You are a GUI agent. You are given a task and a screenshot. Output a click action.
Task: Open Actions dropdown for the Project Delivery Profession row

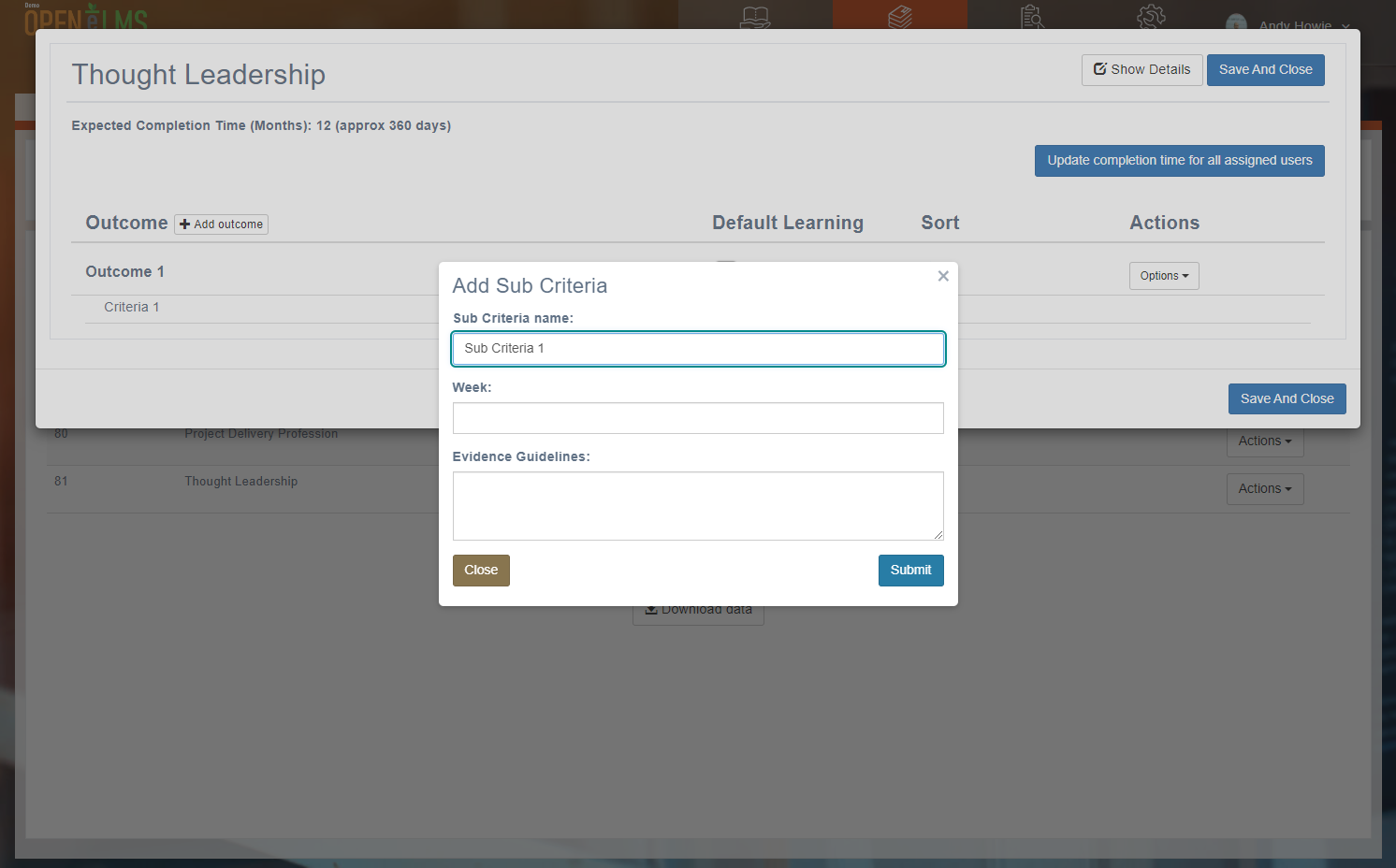point(1265,441)
